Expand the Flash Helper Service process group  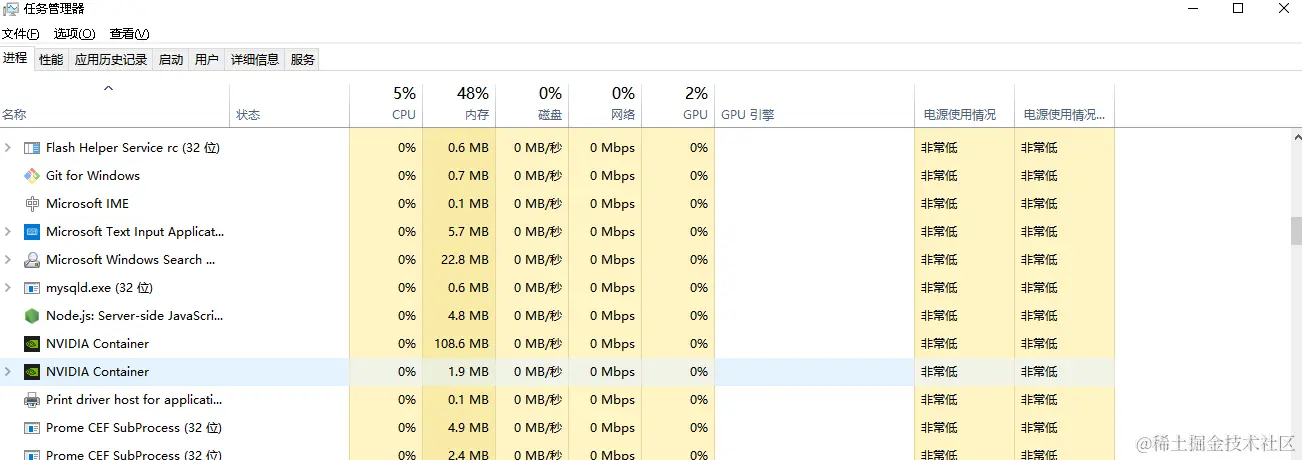[x=8, y=148]
